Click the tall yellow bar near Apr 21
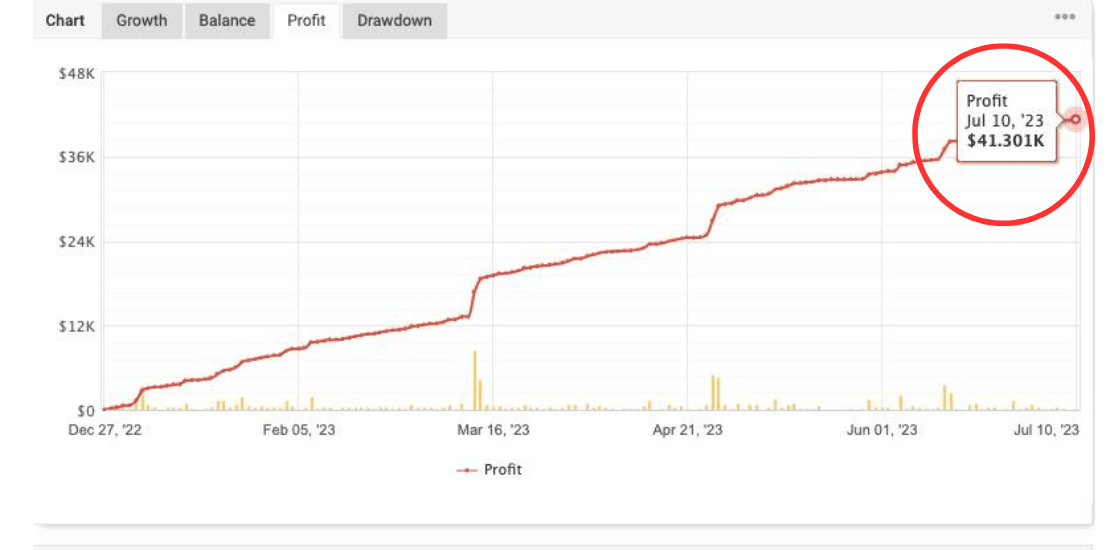Image resolution: width=1111 pixels, height=550 pixels. tap(713, 392)
